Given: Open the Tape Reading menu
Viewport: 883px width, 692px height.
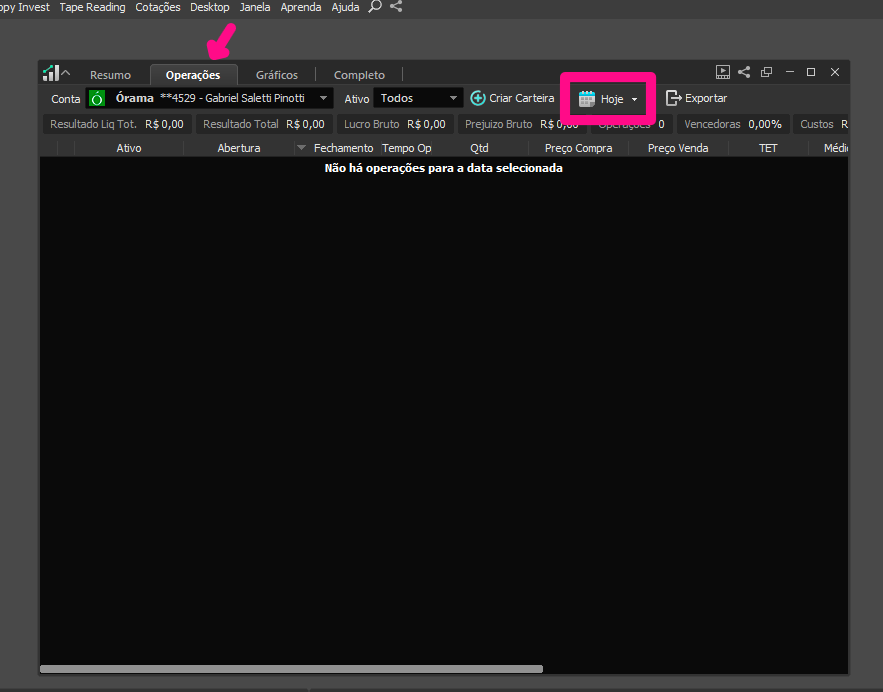Looking at the screenshot, I should coord(92,7).
